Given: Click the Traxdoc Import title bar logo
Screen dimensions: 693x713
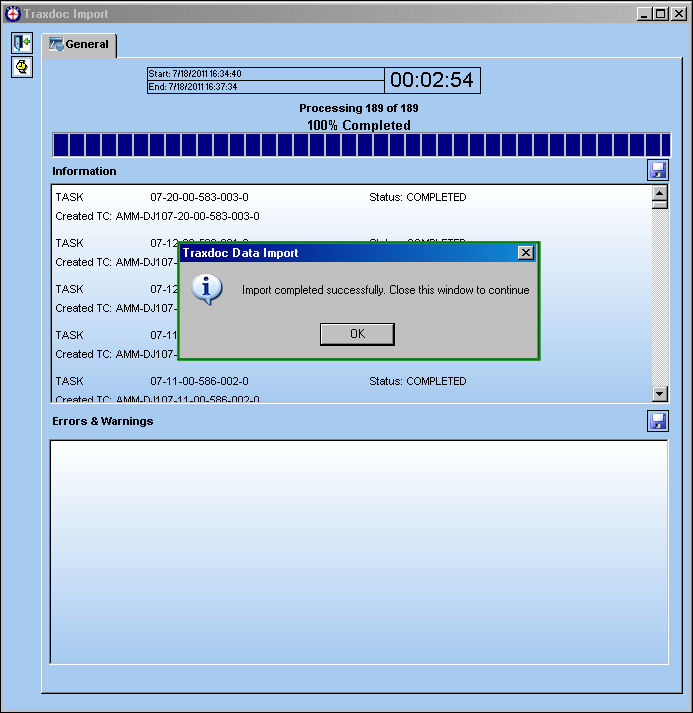Looking at the screenshot, I should pos(13,14).
